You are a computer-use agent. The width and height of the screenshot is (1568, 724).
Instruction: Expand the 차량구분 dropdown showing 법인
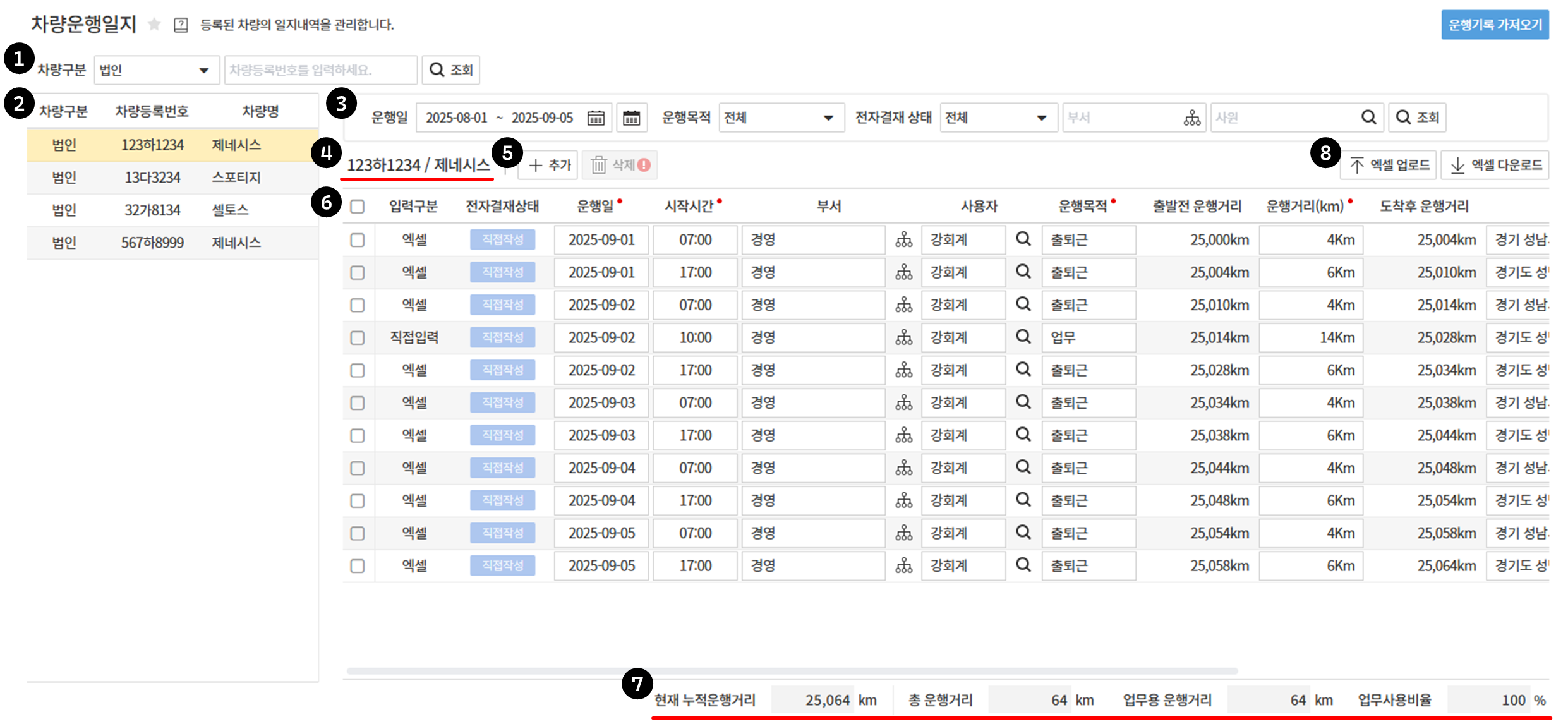pyautogui.click(x=156, y=70)
